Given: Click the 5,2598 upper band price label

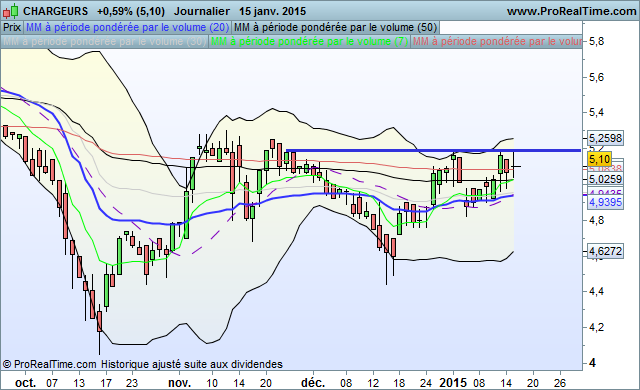Looking at the screenshot, I should [x=606, y=138].
